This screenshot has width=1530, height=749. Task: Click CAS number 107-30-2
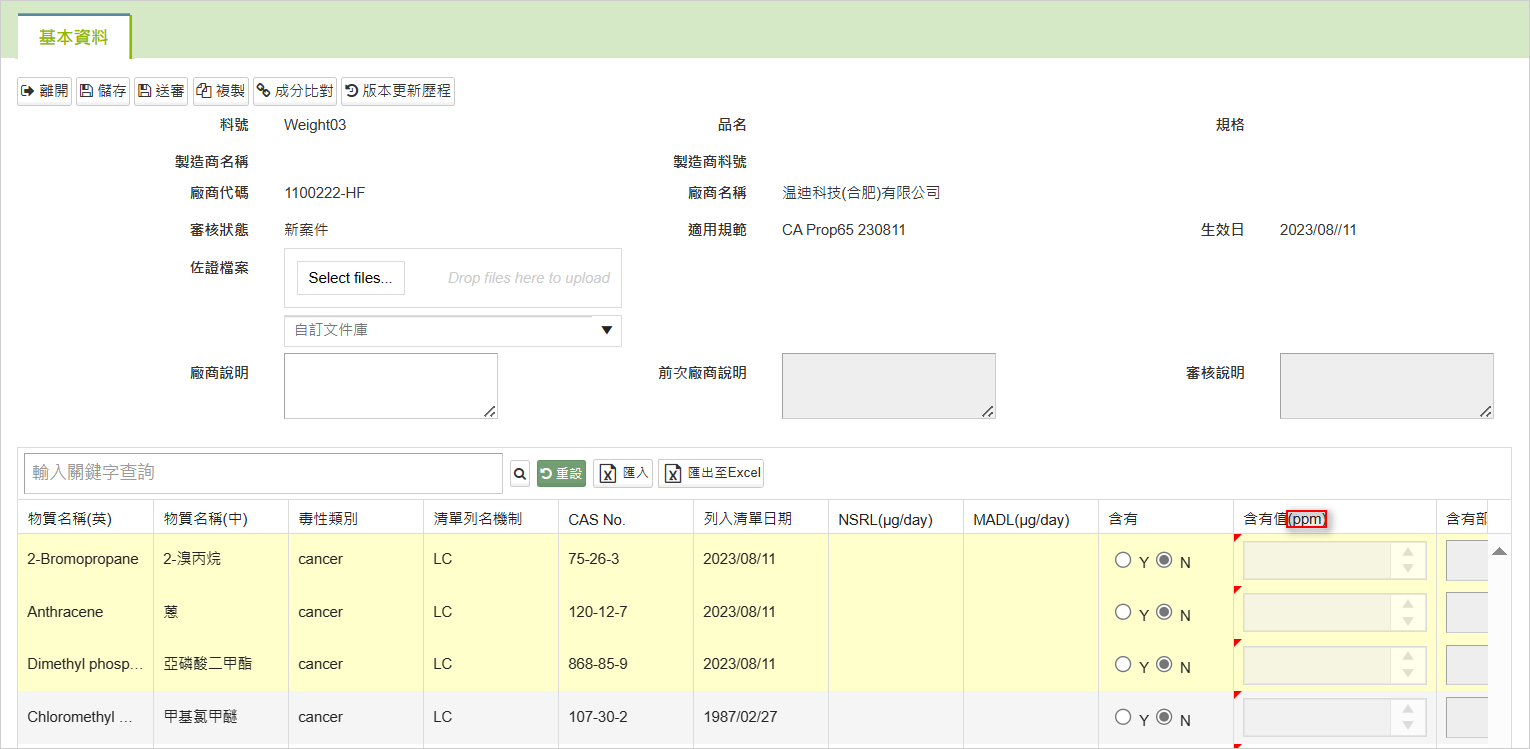click(598, 717)
